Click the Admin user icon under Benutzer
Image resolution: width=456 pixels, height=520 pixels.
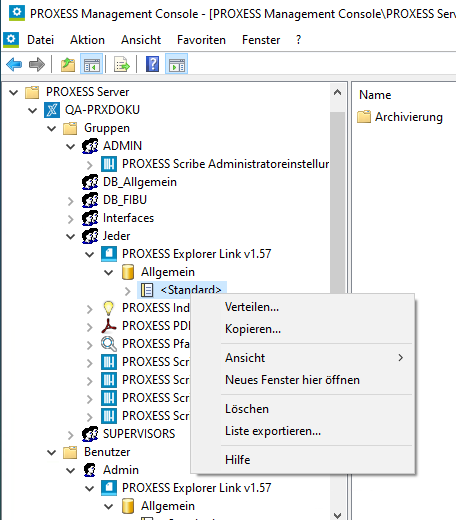(x=90, y=470)
